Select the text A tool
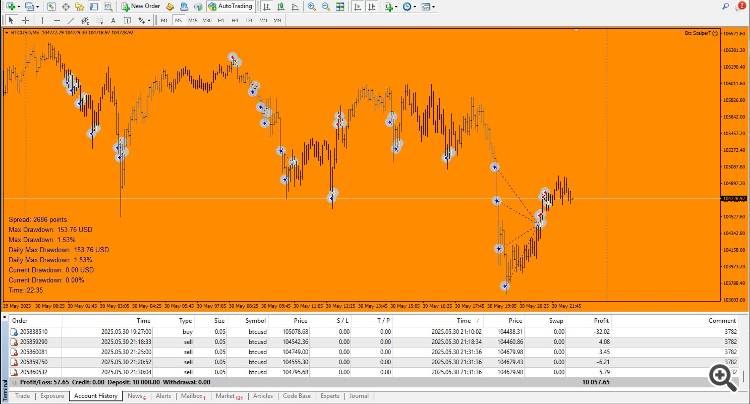This screenshot has width=750, height=404. (113, 21)
